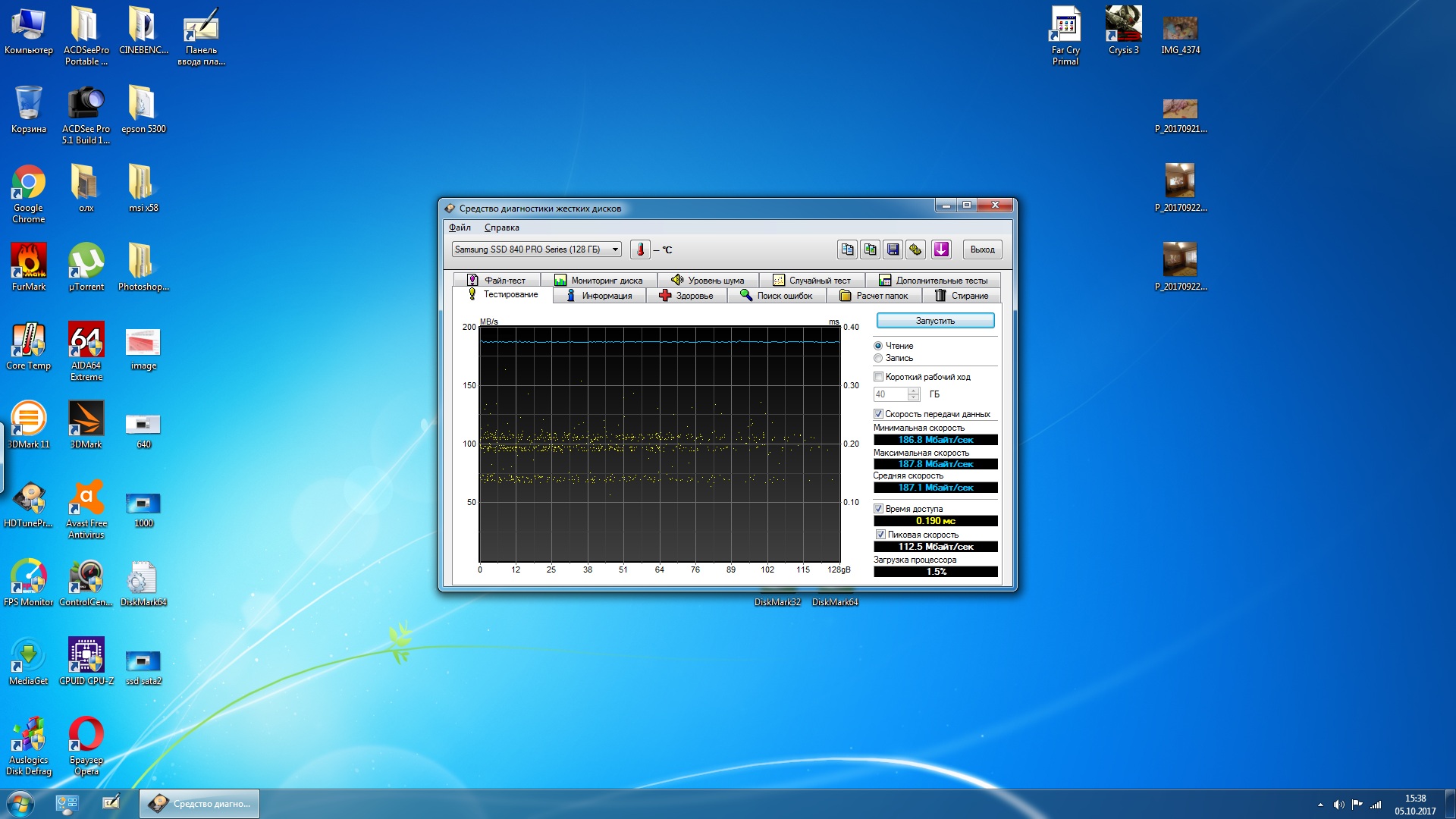This screenshot has height=819, width=1456.
Task: Toggle Пиковая скорость checkbox
Action: coord(880,535)
